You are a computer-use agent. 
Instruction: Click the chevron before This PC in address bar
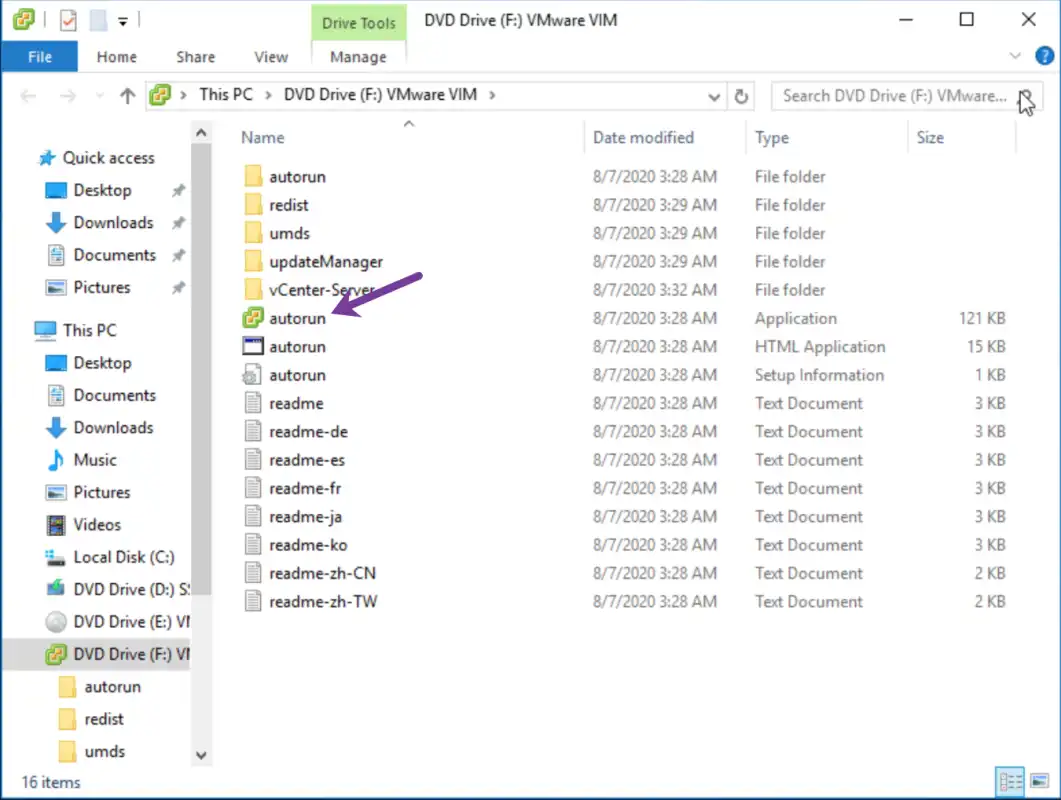pos(183,95)
